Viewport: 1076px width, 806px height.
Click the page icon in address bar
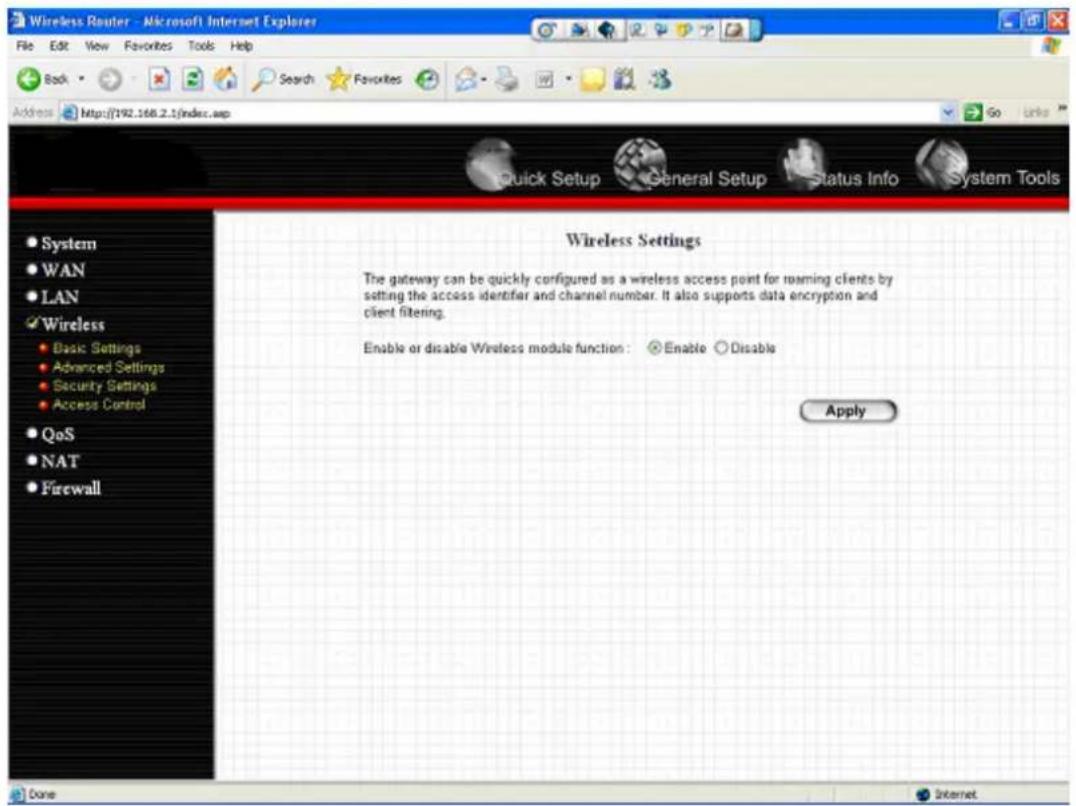click(x=69, y=113)
